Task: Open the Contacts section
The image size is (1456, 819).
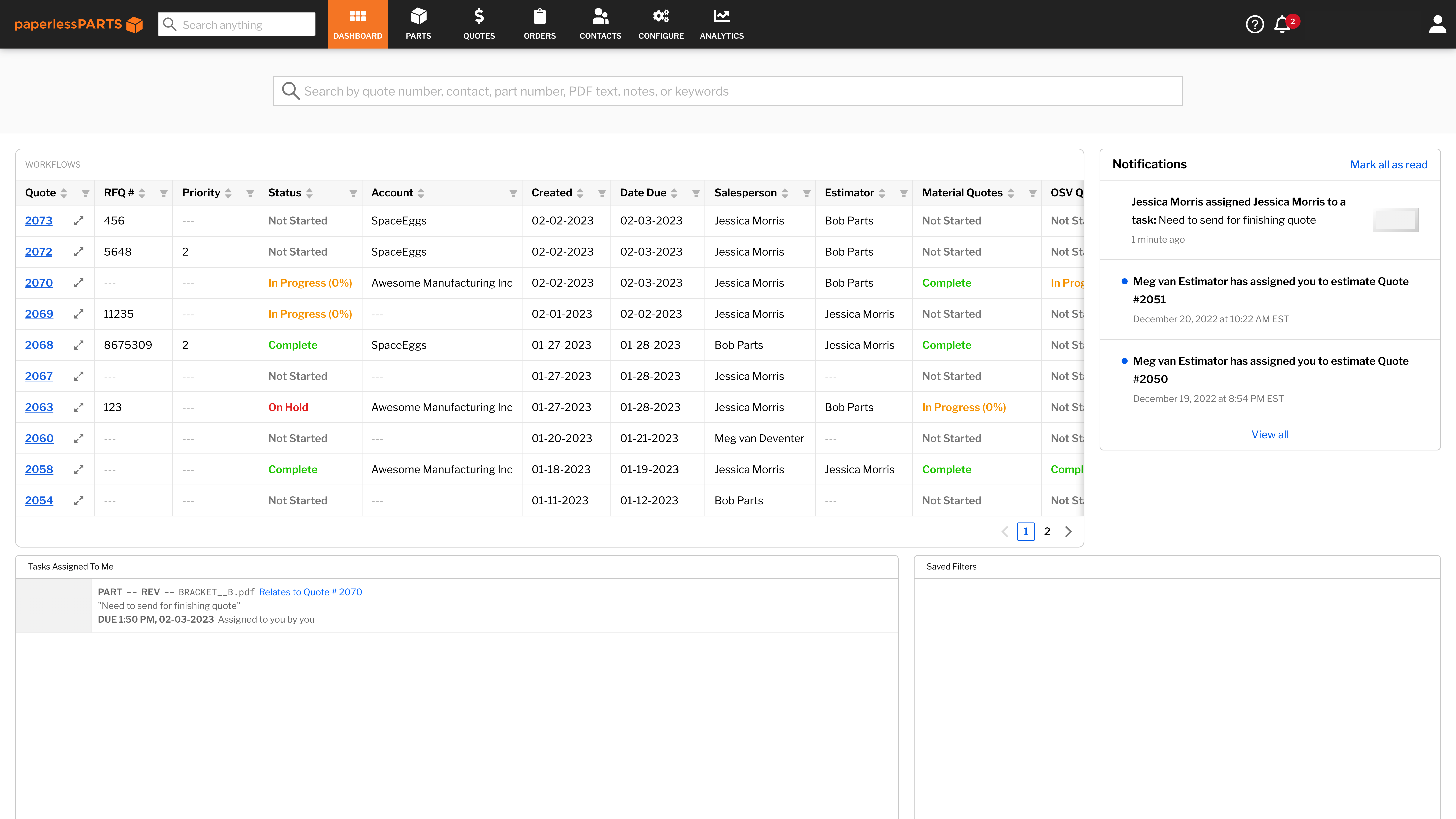Action: coord(600,24)
